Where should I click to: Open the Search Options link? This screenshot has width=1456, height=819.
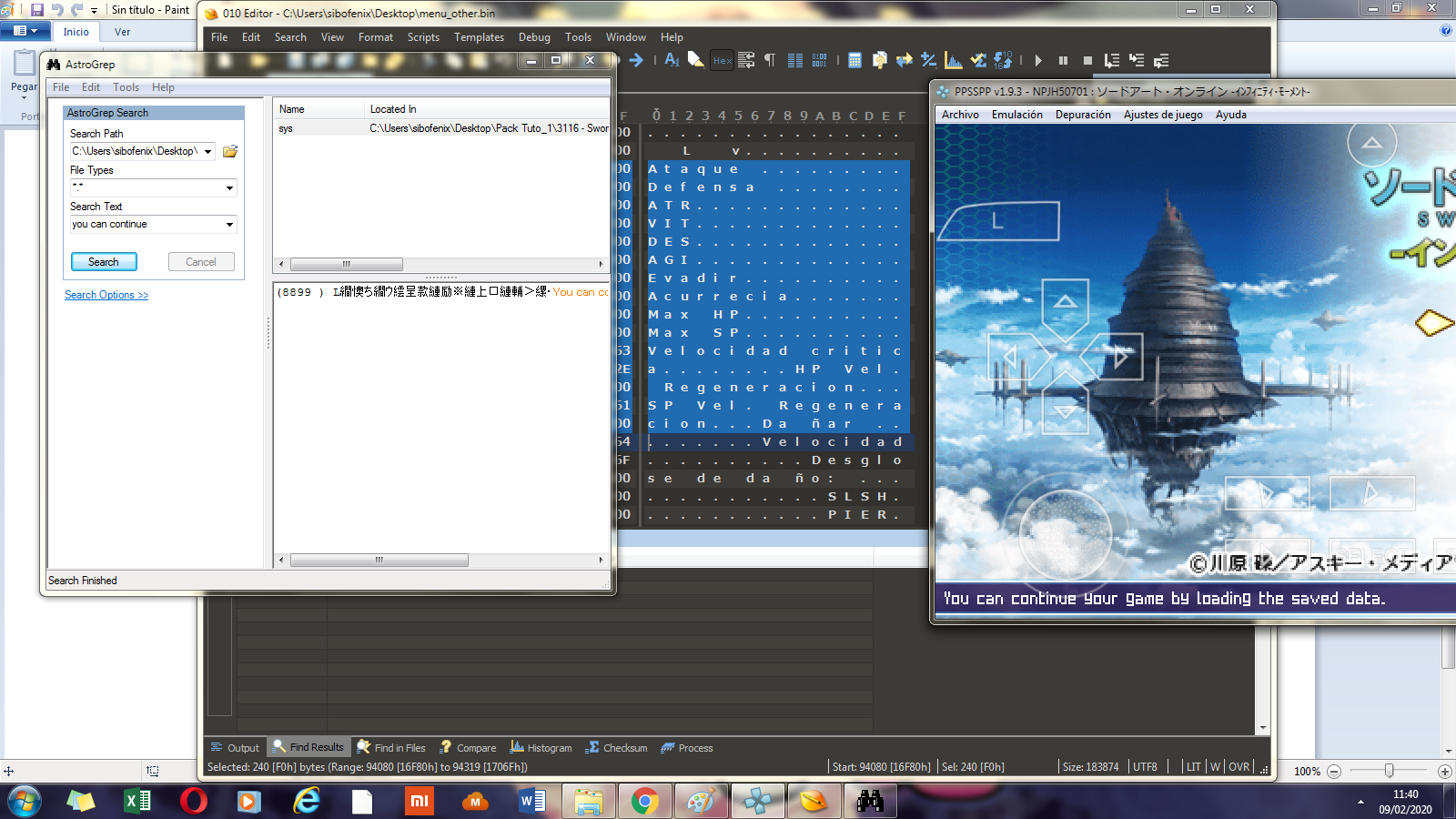point(106,295)
